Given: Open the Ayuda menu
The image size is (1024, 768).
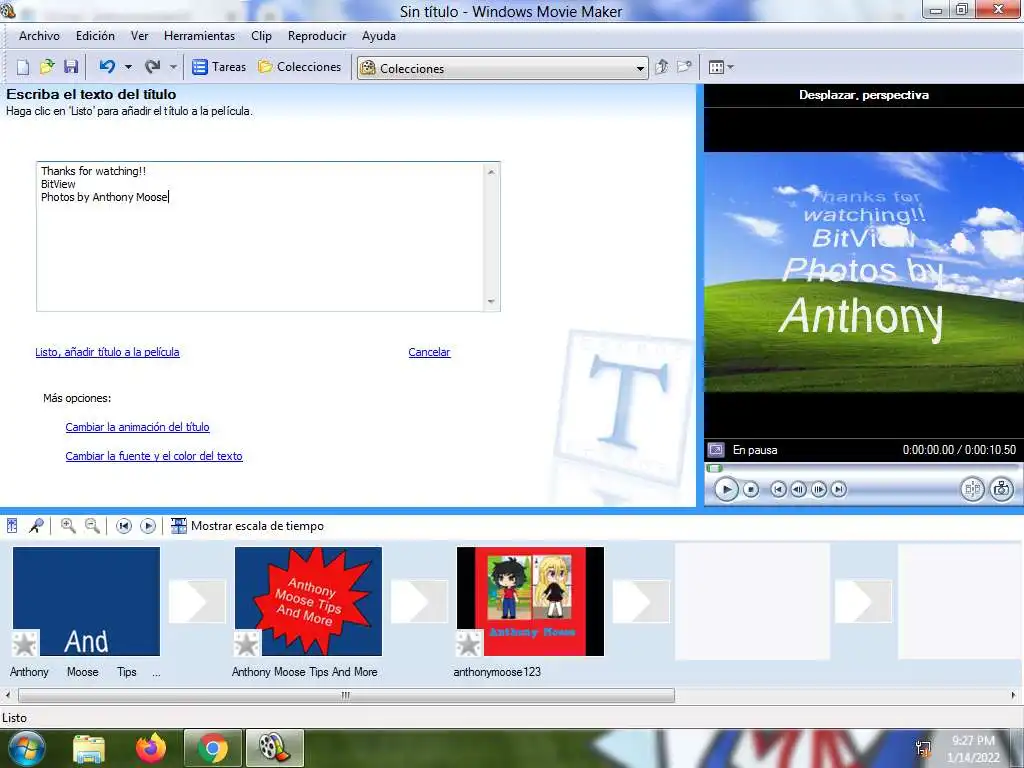Looking at the screenshot, I should pyautogui.click(x=379, y=36).
